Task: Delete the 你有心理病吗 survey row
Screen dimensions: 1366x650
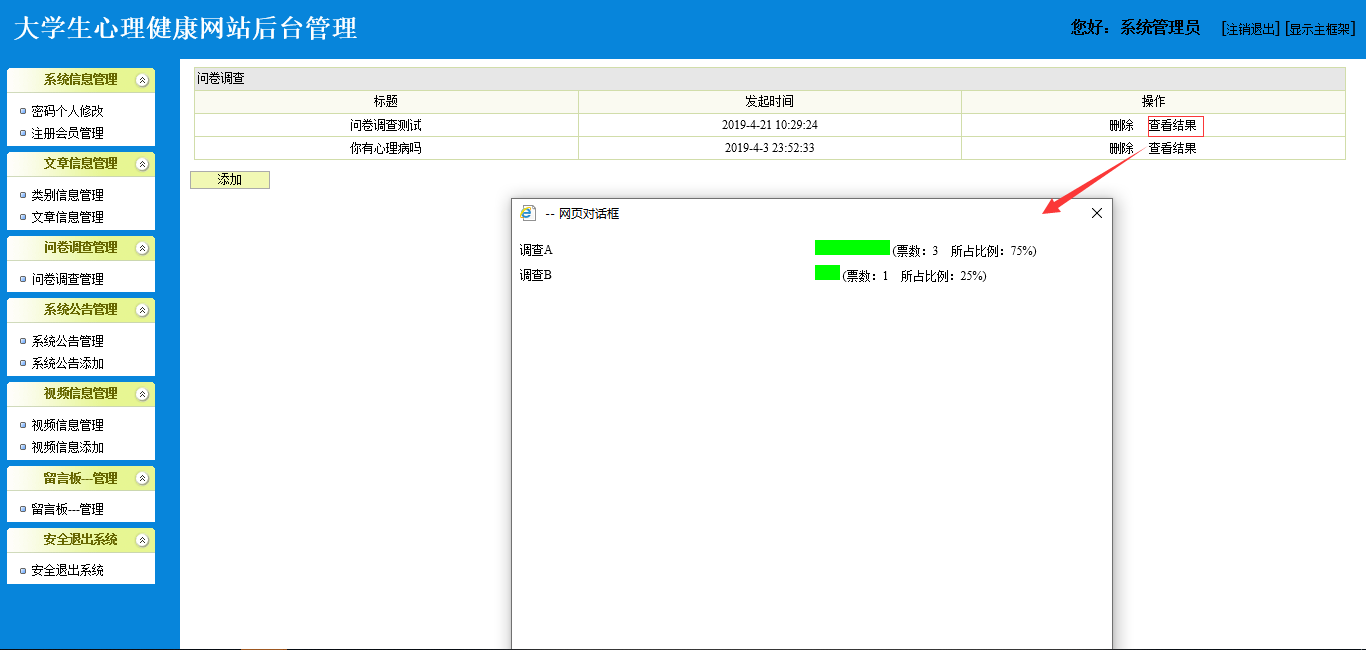Action: click(1121, 148)
